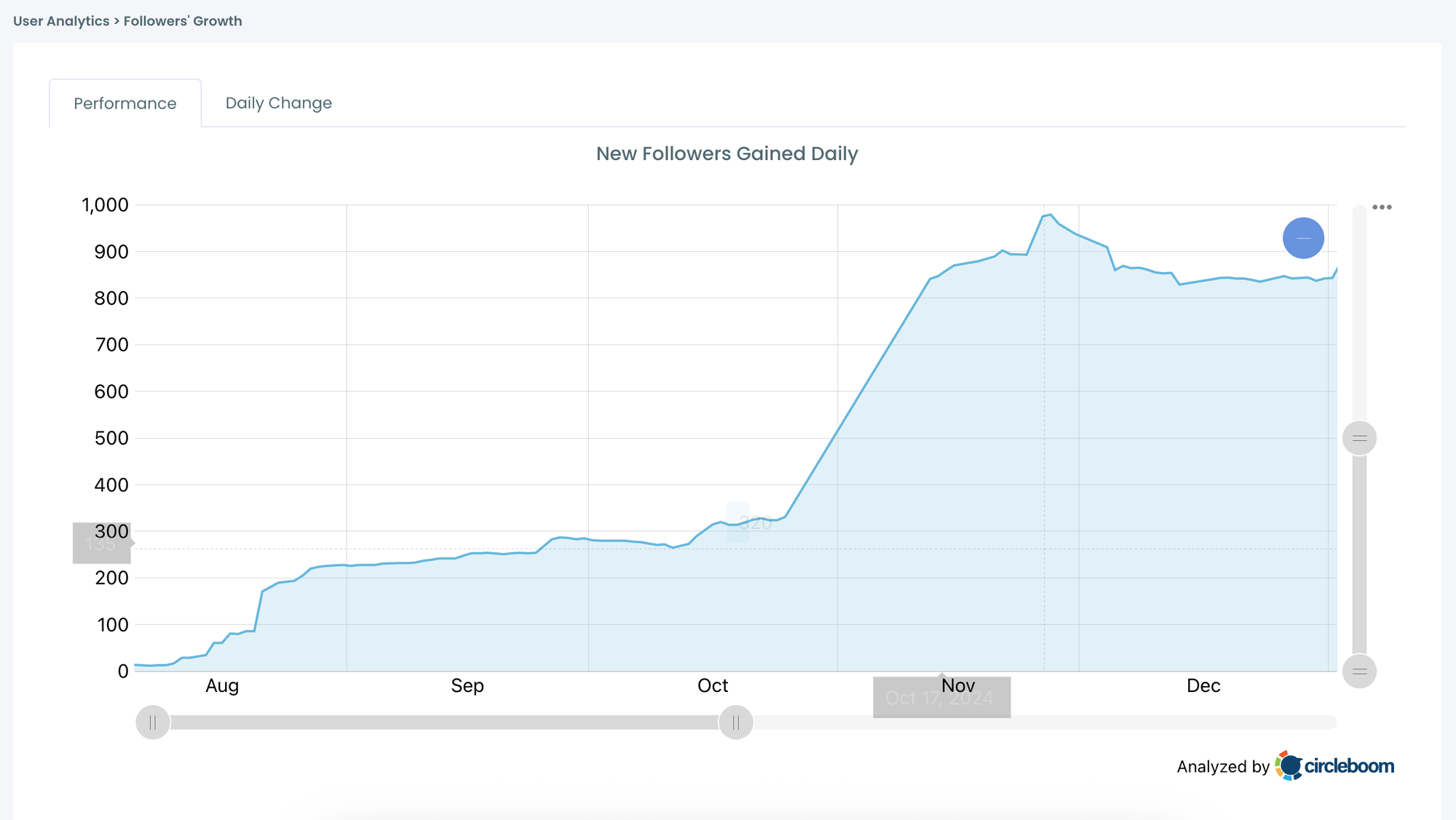Click the right handle of the date range slider
This screenshot has height=820, width=1456.
coord(736,723)
